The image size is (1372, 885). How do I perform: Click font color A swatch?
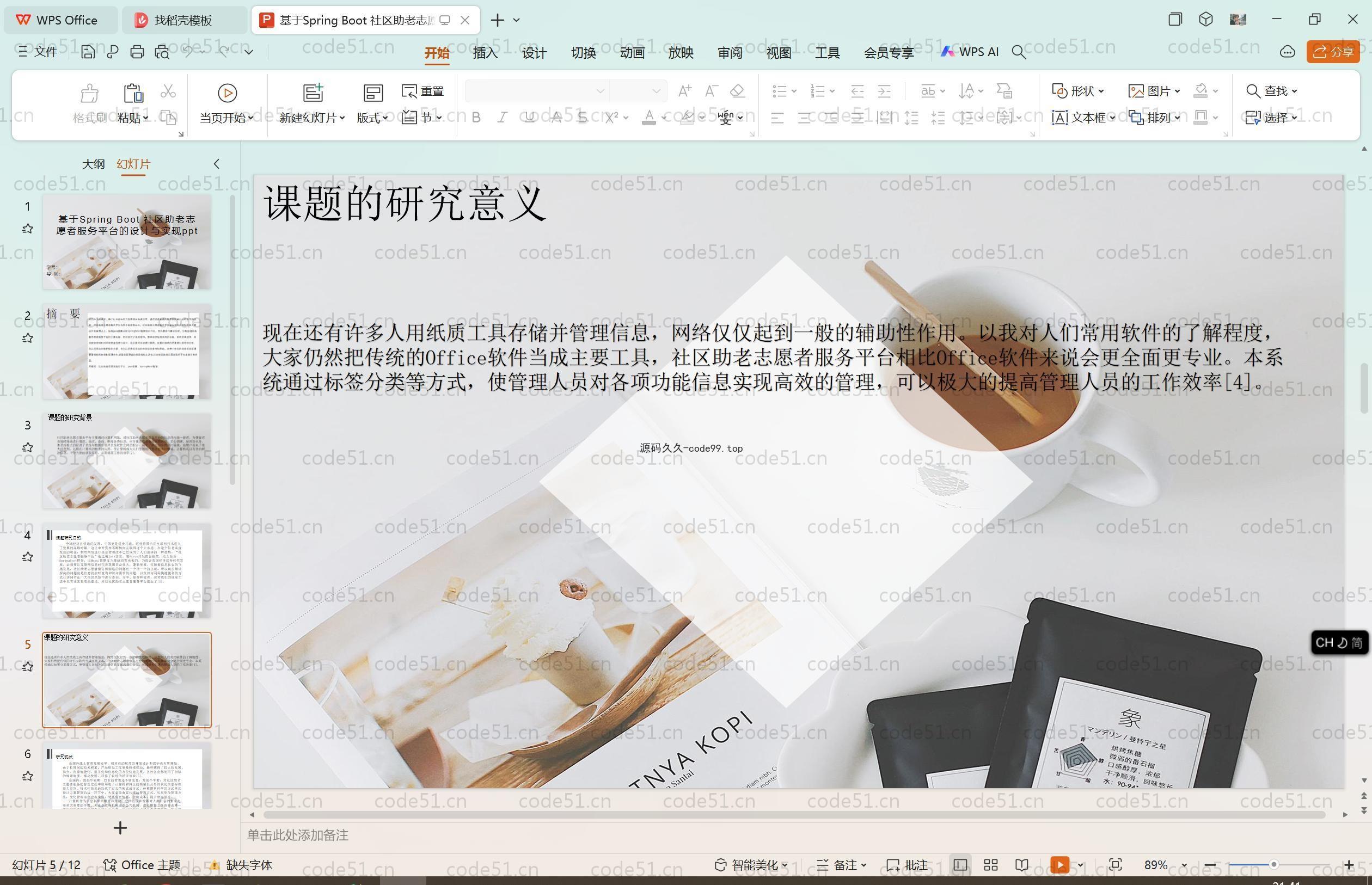coord(649,117)
